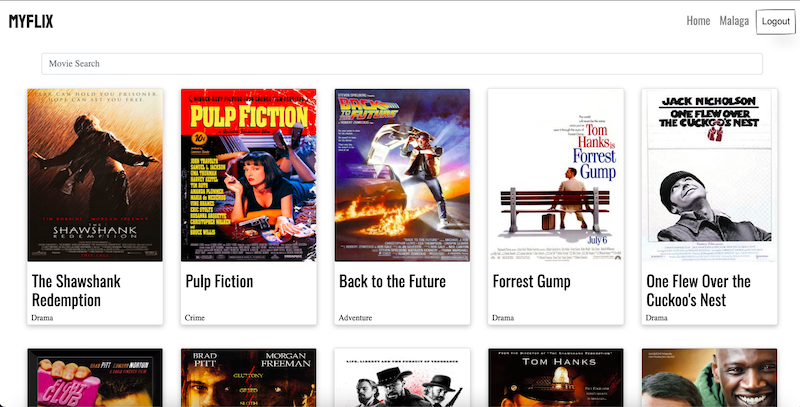Click Adventure genre under Back to the Future
The width and height of the screenshot is (800, 407).
[355, 318]
